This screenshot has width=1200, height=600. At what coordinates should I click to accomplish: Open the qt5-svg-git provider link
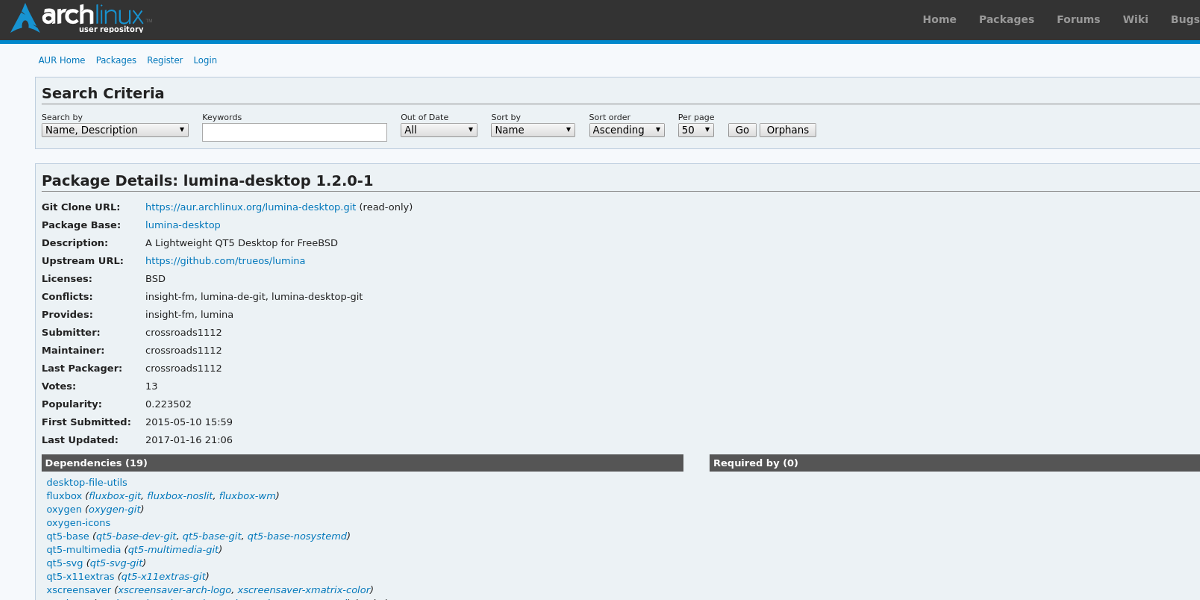point(117,563)
